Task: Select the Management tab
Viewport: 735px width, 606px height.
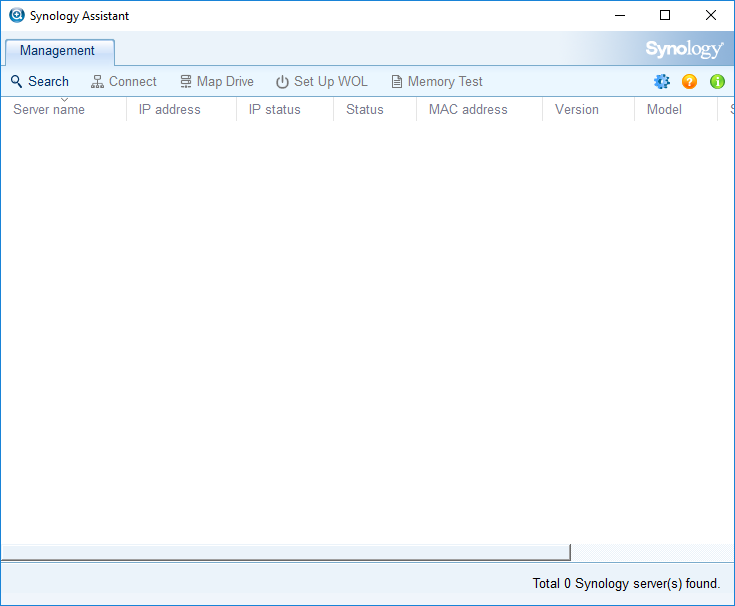Action: pyautogui.click(x=60, y=52)
